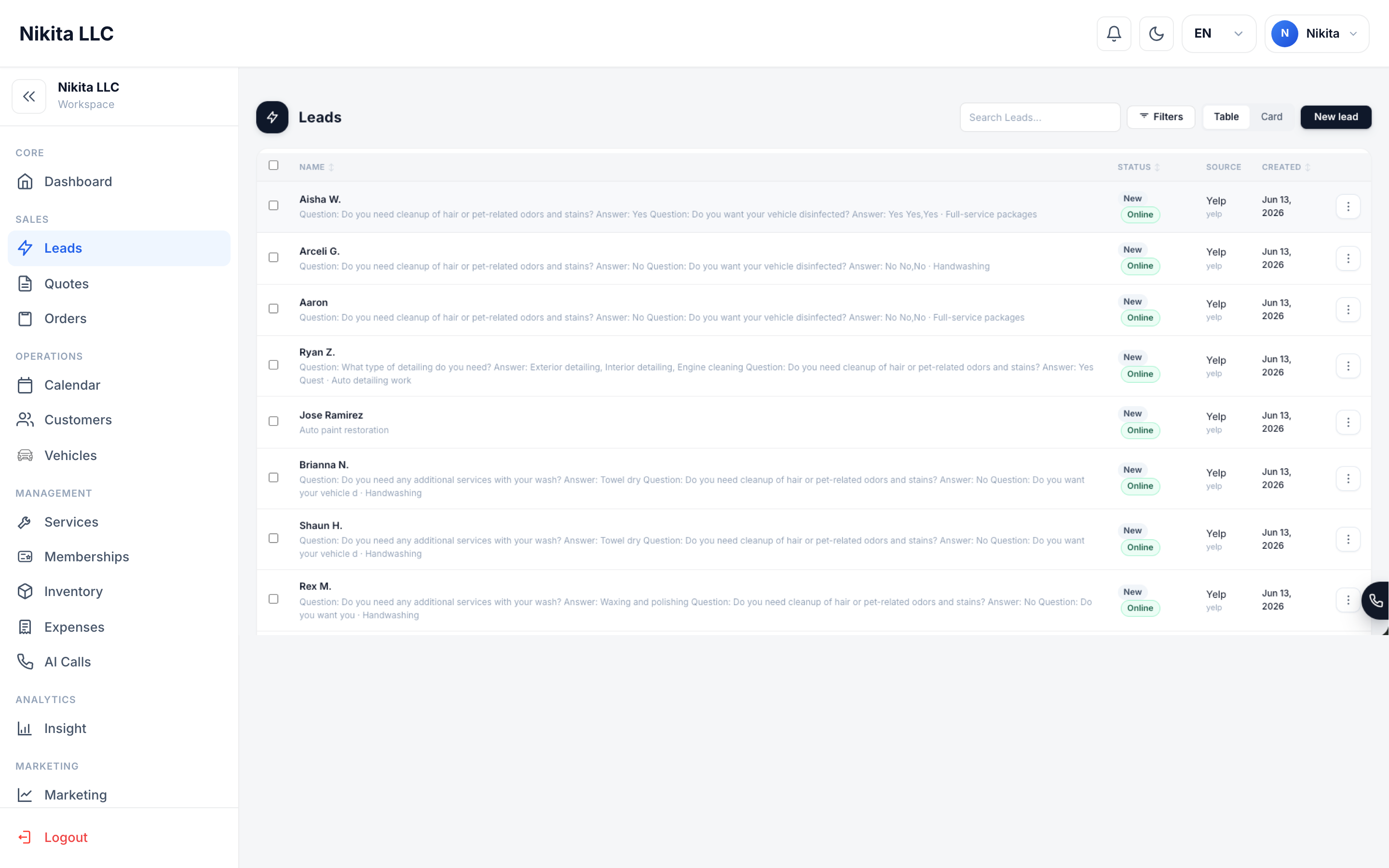Click the Memberships card icon
The height and width of the screenshot is (868, 1389).
[25, 557]
